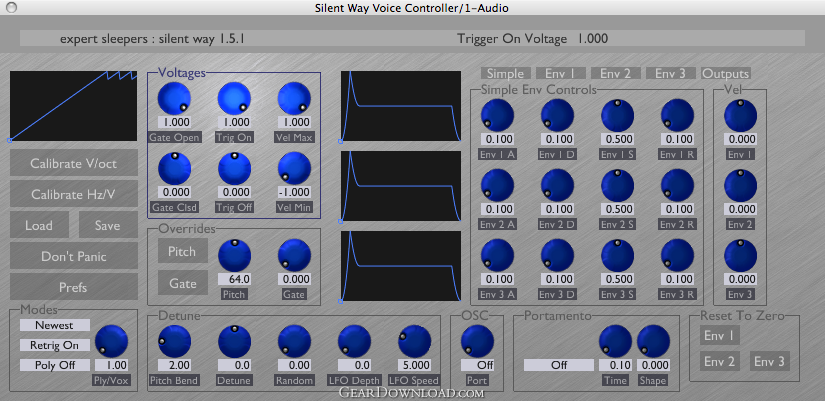Click the Env 1 R release knob
825x401 pixels.
(677, 115)
